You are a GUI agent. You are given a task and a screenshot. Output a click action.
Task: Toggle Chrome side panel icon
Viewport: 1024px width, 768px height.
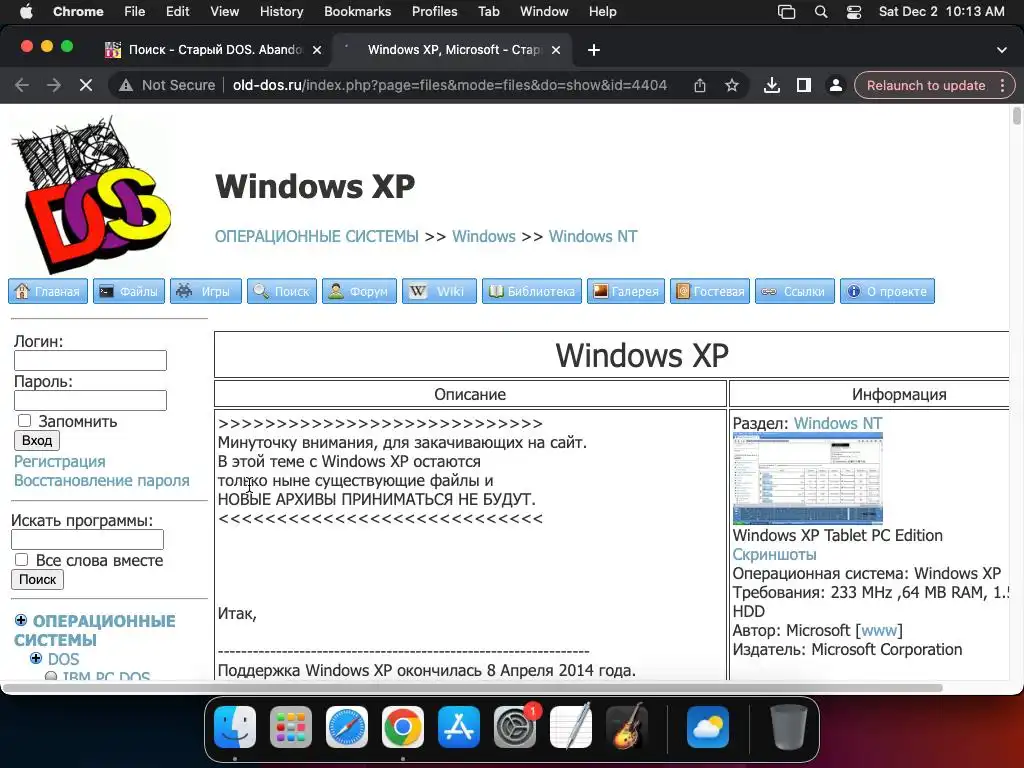click(804, 86)
